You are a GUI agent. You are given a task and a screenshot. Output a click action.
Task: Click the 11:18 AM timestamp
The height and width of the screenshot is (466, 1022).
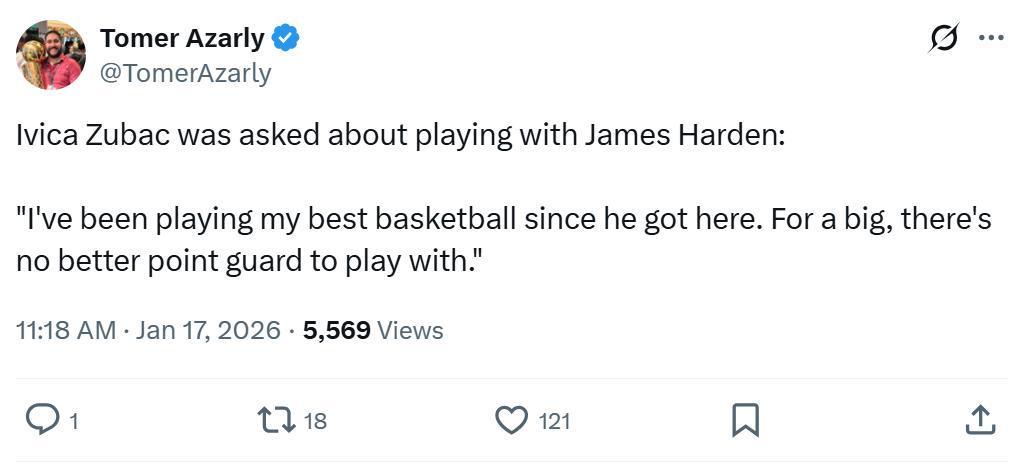pos(66,330)
